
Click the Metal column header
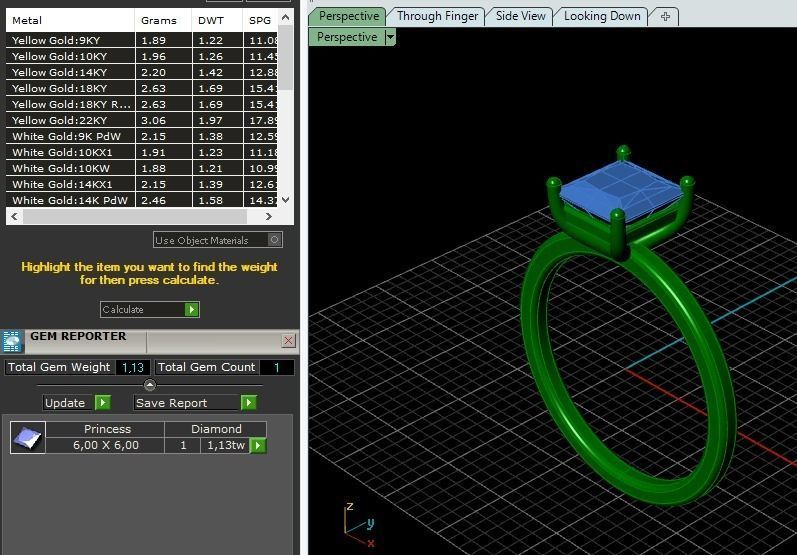(70, 20)
